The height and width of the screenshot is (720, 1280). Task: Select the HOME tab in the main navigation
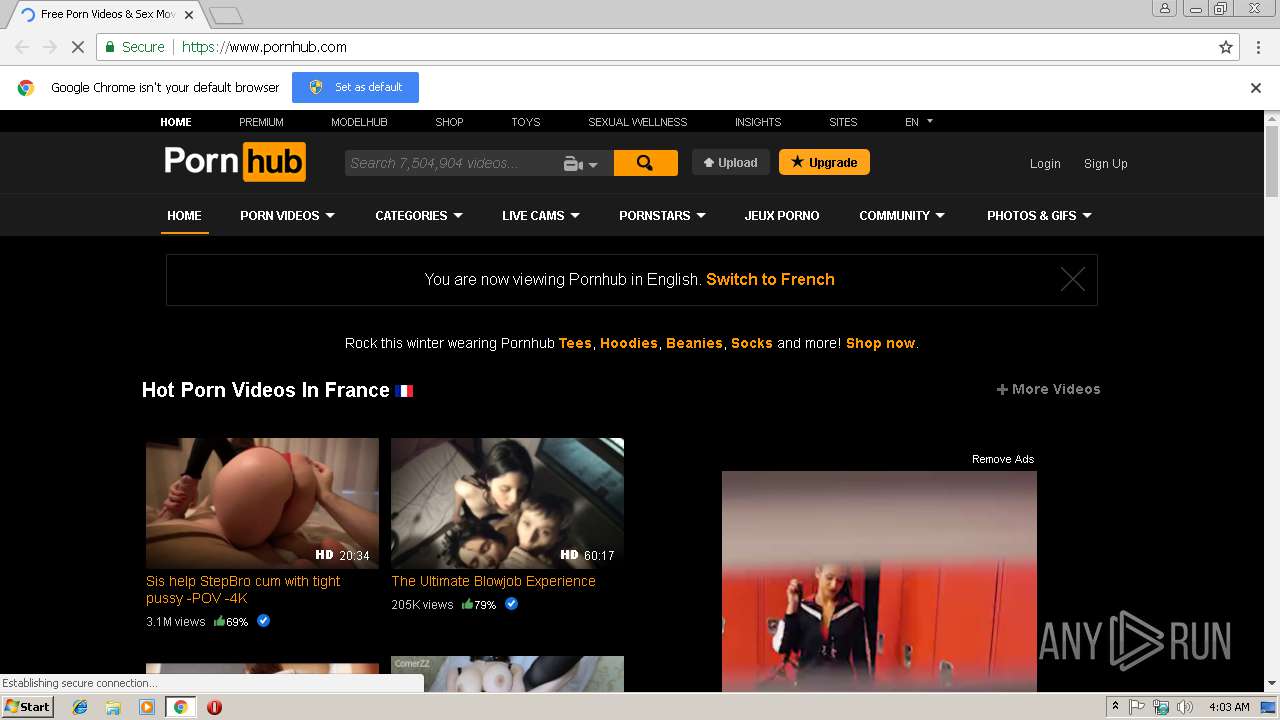[184, 215]
